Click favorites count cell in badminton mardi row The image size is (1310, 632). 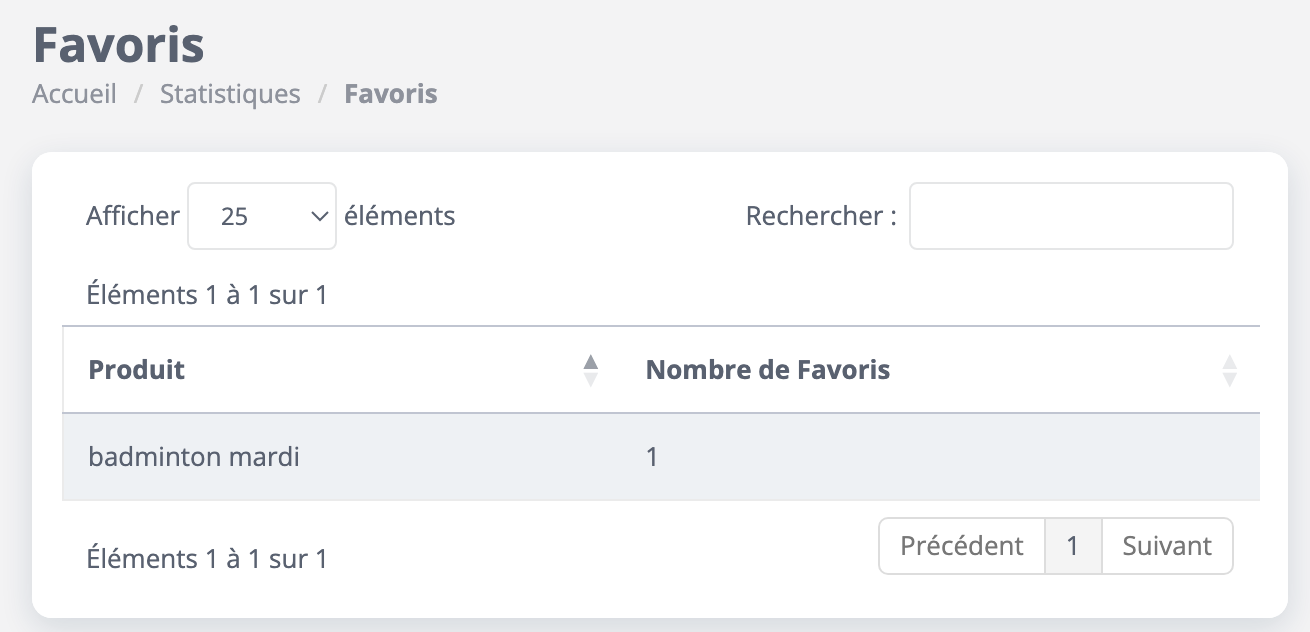point(652,458)
